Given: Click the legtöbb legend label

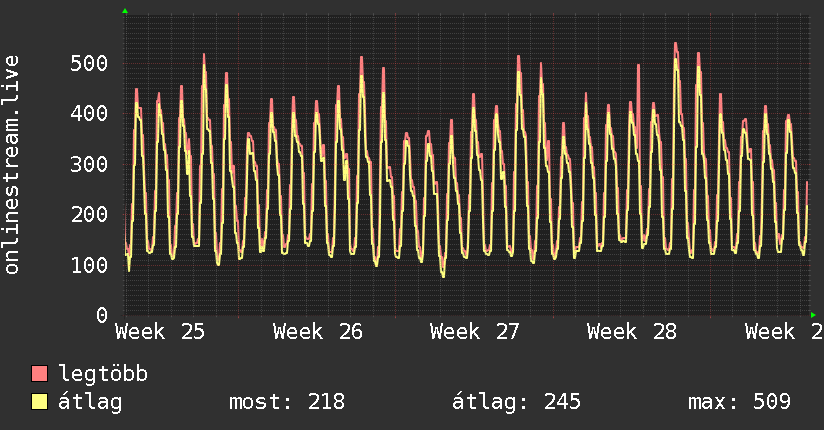Looking at the screenshot, I should click(x=103, y=374).
